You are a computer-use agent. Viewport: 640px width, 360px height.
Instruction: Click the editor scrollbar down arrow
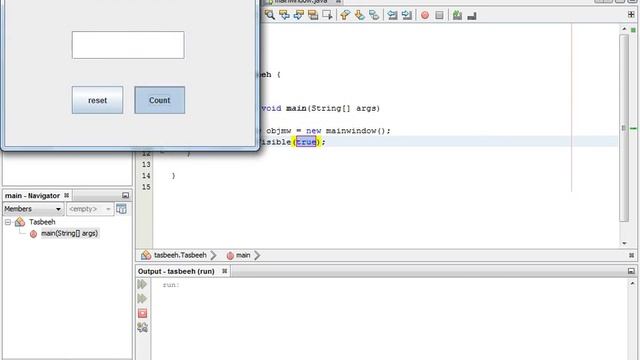pyautogui.click(x=624, y=243)
